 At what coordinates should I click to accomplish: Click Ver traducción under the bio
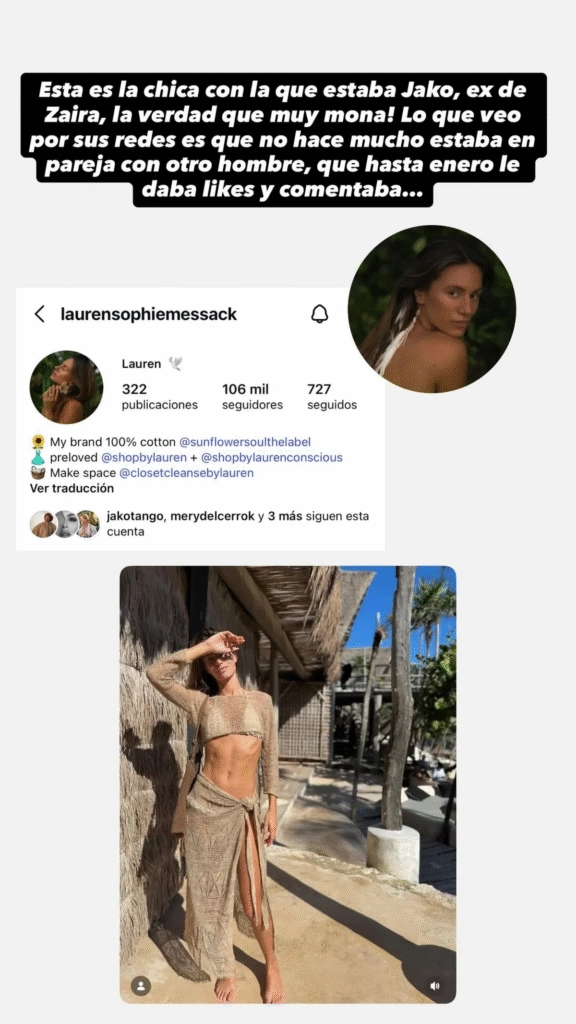(72, 488)
